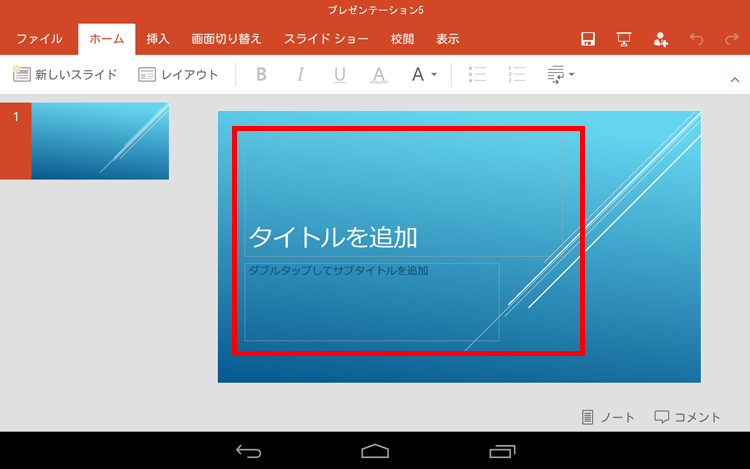Apply numbered list formatting
The width and height of the screenshot is (750, 469).
pyautogui.click(x=517, y=74)
